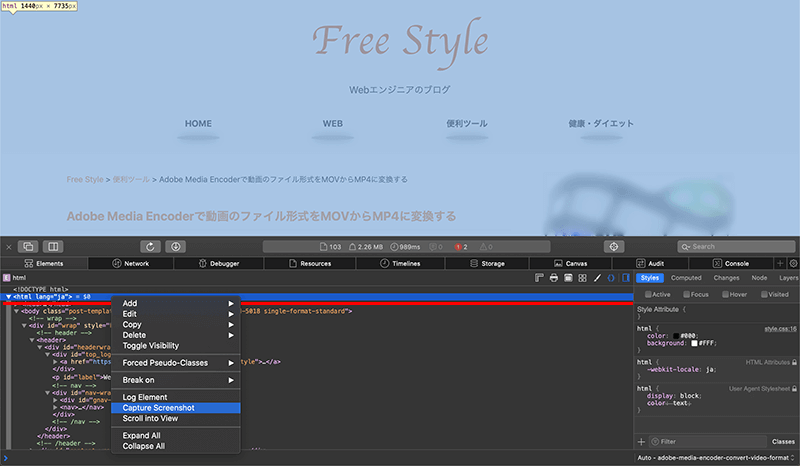The image size is (800, 466).
Task: Select the Styles sidebar tab
Action: pyautogui.click(x=649, y=278)
